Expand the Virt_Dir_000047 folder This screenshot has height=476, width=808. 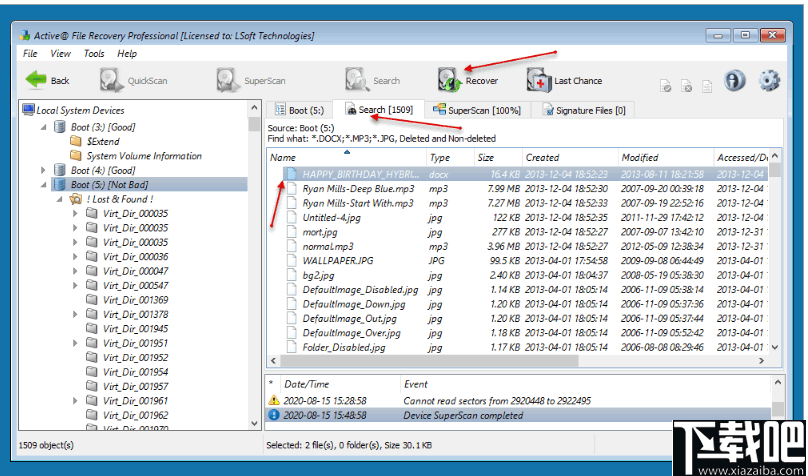click(x=76, y=271)
